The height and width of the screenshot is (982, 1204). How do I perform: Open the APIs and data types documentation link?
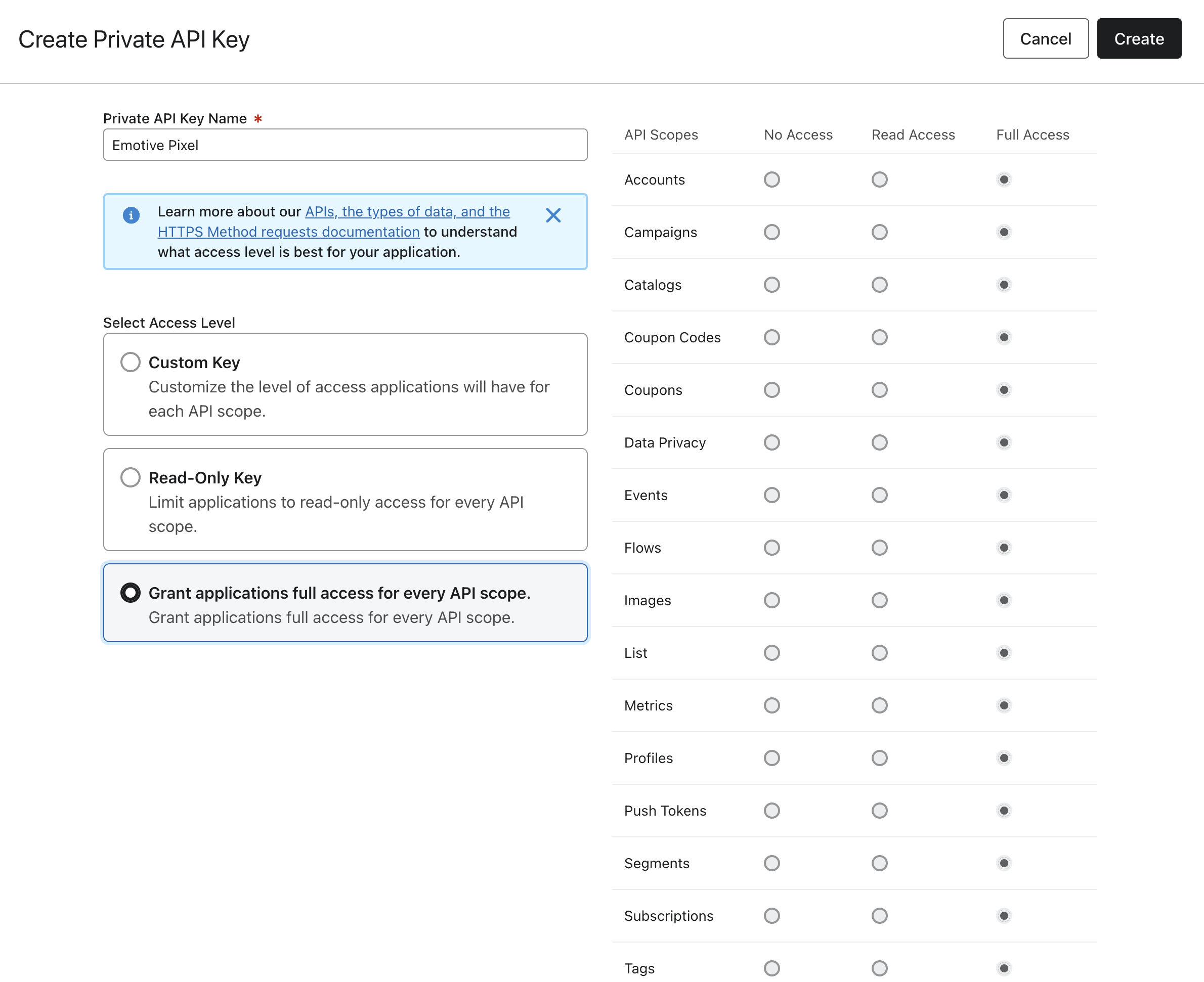pos(406,211)
